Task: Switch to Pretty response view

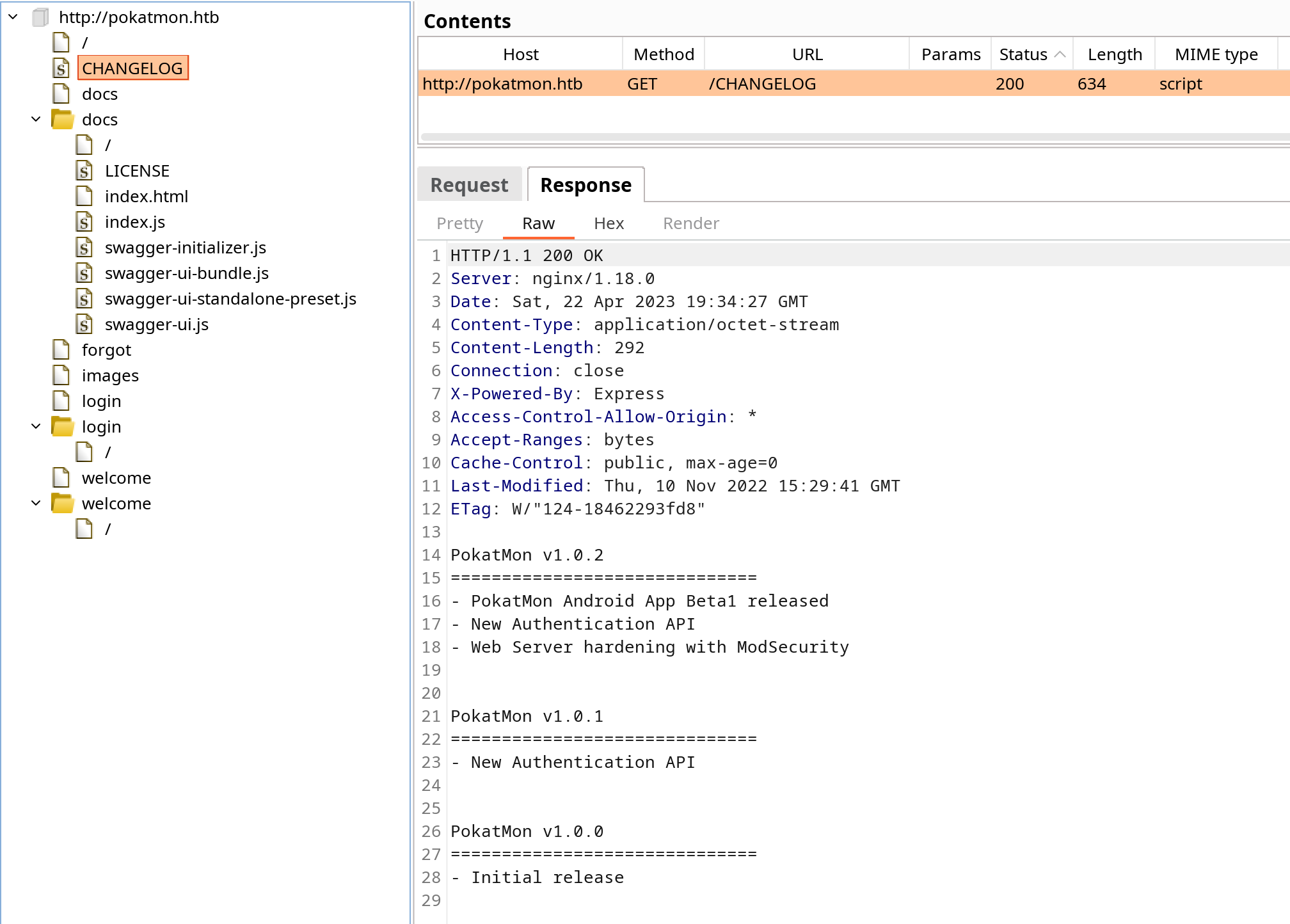Action: click(x=459, y=223)
